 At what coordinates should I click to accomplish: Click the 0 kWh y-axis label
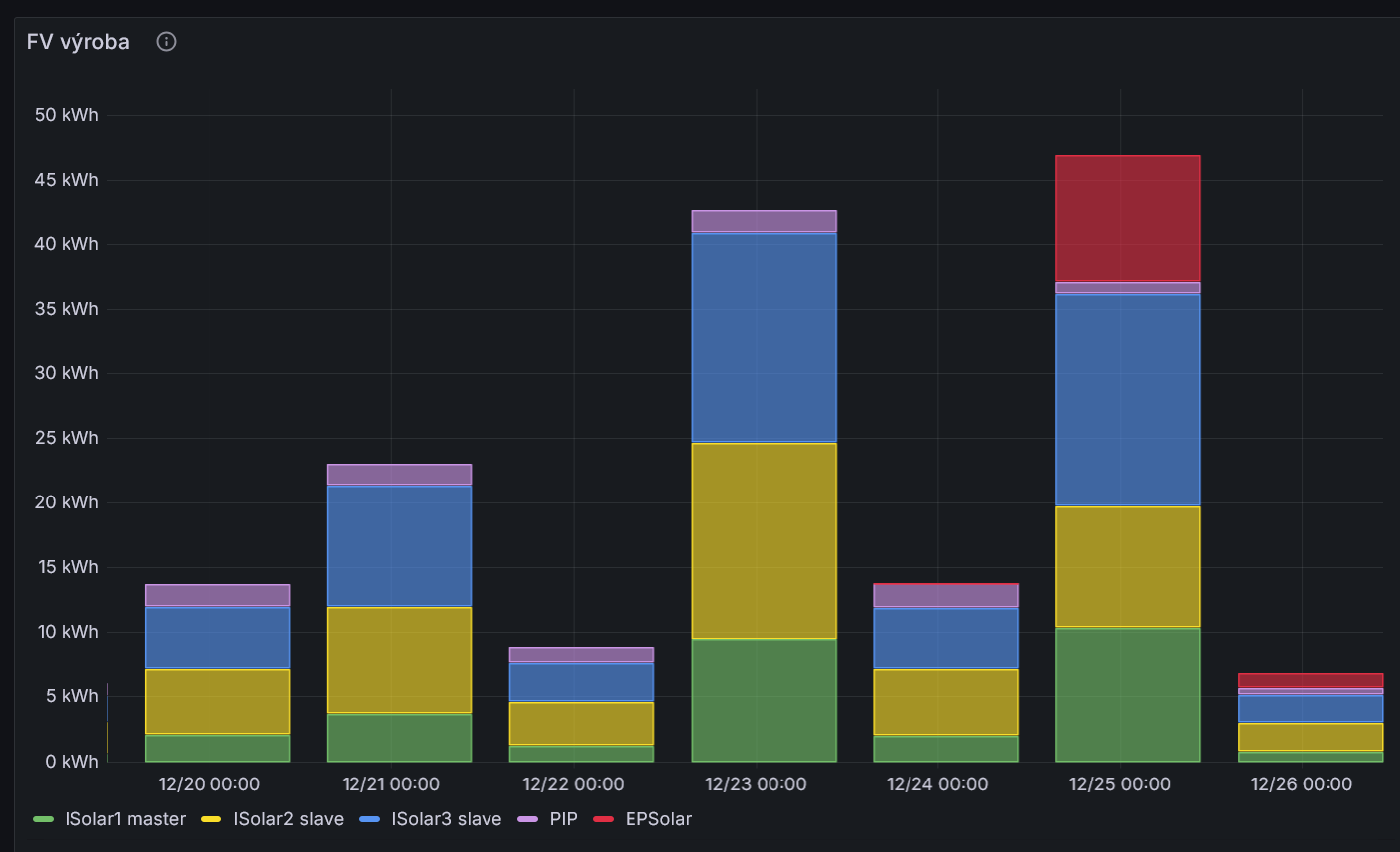click(x=72, y=762)
